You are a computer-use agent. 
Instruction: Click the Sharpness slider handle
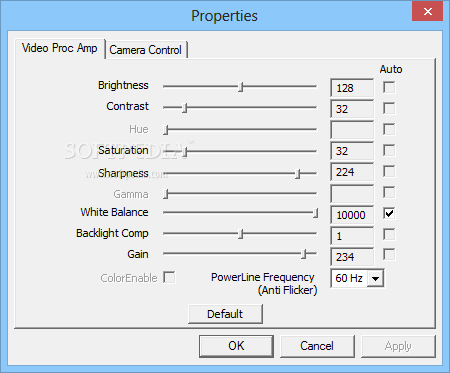click(298, 174)
